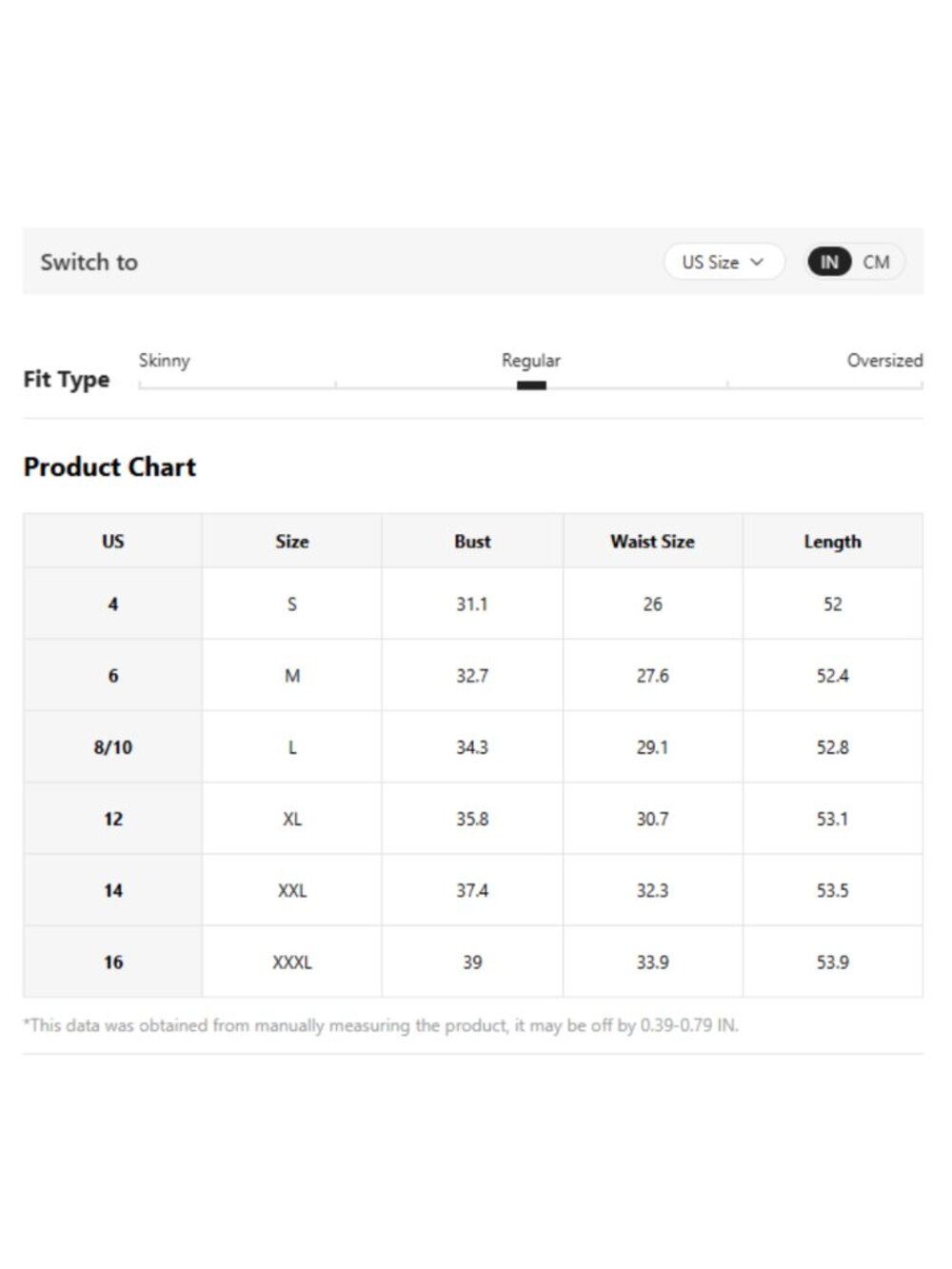
Task: Click the Size column header
Action: [x=292, y=541]
